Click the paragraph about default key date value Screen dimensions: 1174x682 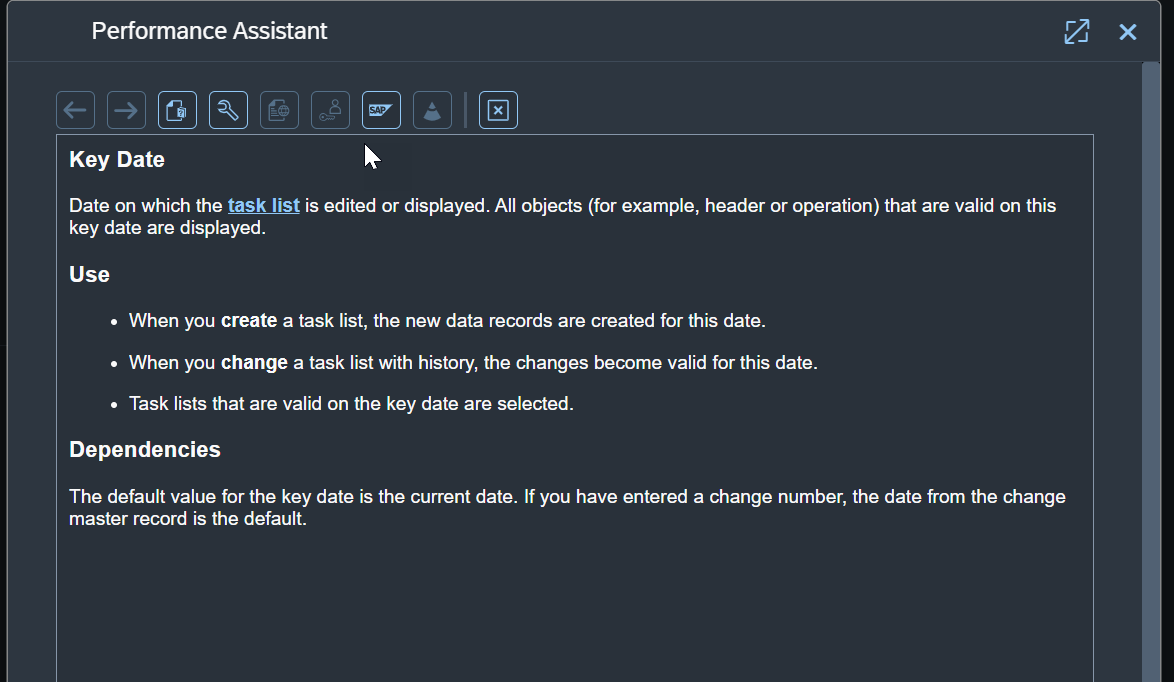[567, 508]
